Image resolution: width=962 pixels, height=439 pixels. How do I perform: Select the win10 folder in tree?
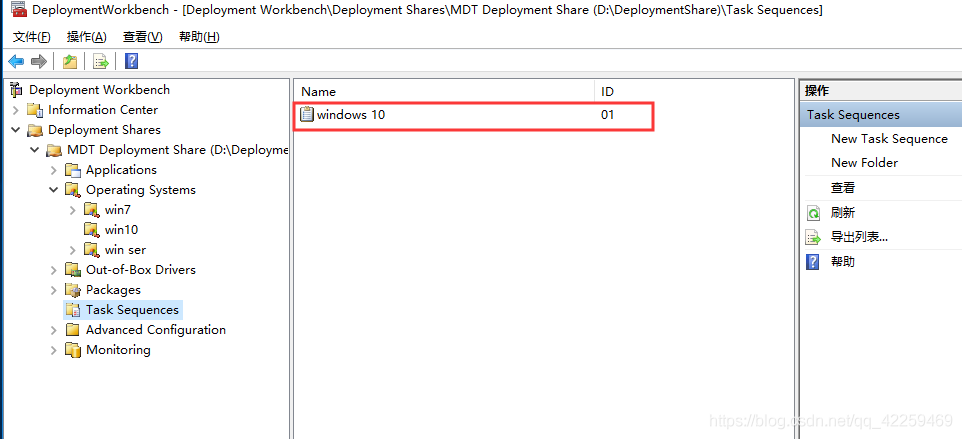coord(121,230)
